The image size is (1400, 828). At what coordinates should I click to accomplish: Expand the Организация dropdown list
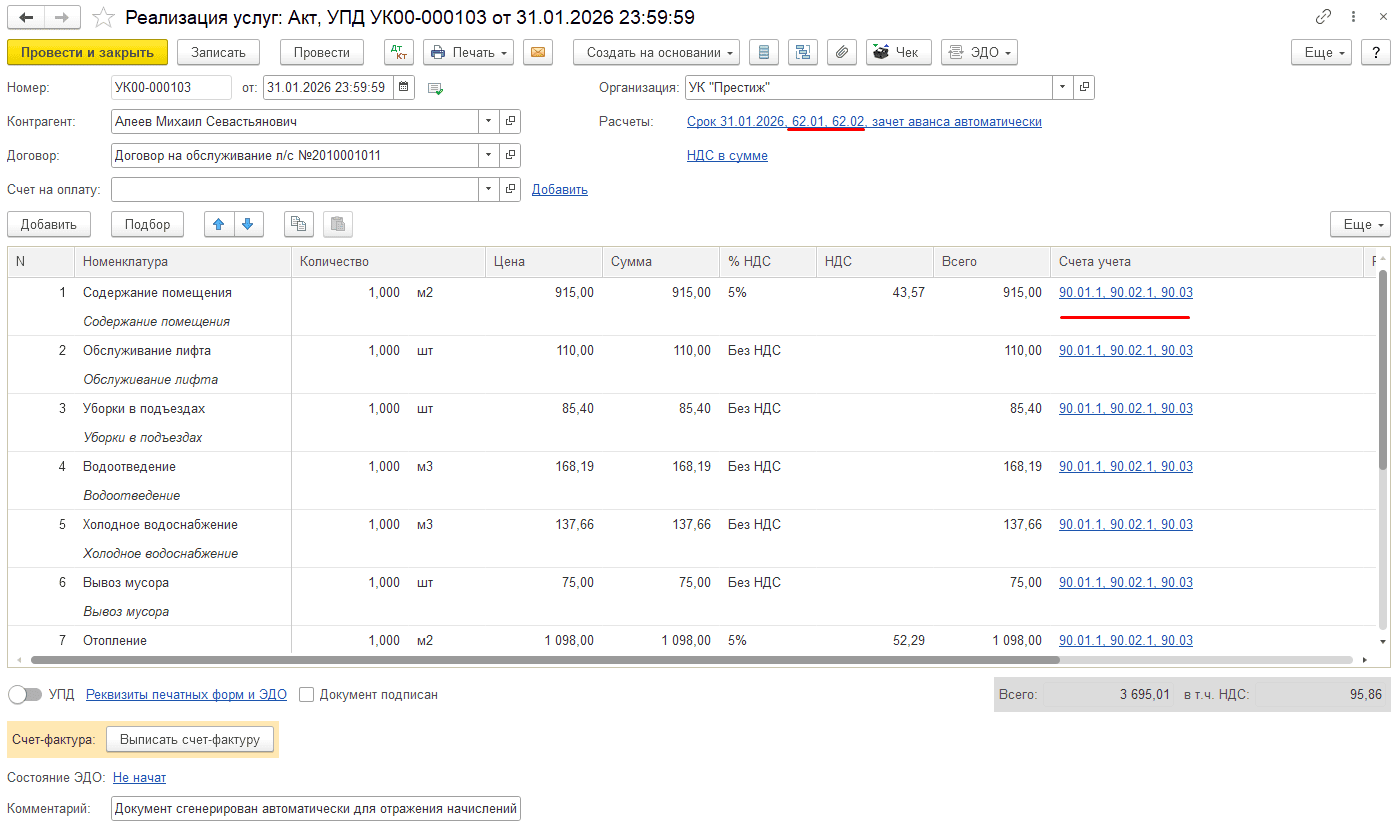(1062, 88)
